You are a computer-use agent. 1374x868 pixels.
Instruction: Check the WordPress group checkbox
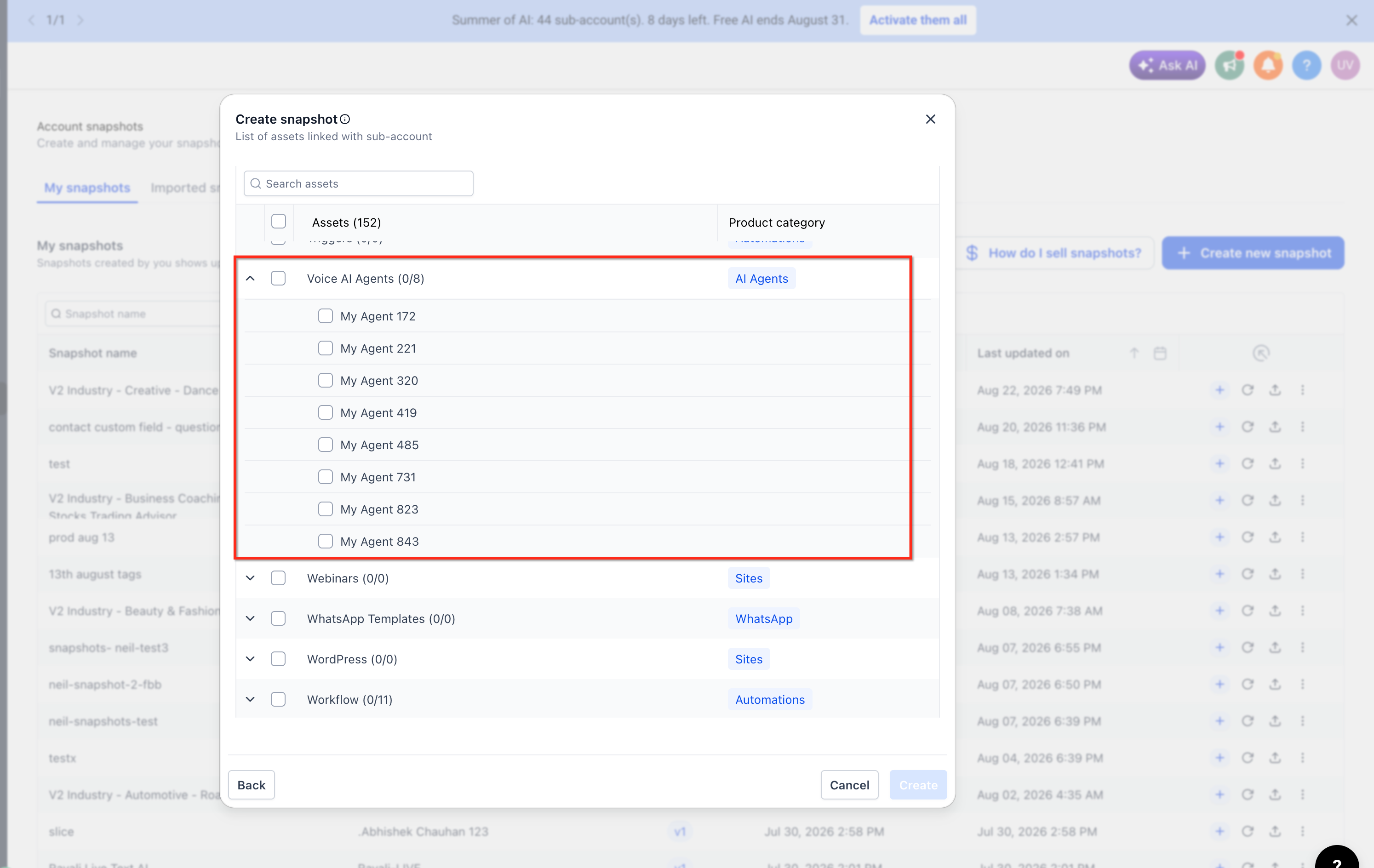(278, 659)
